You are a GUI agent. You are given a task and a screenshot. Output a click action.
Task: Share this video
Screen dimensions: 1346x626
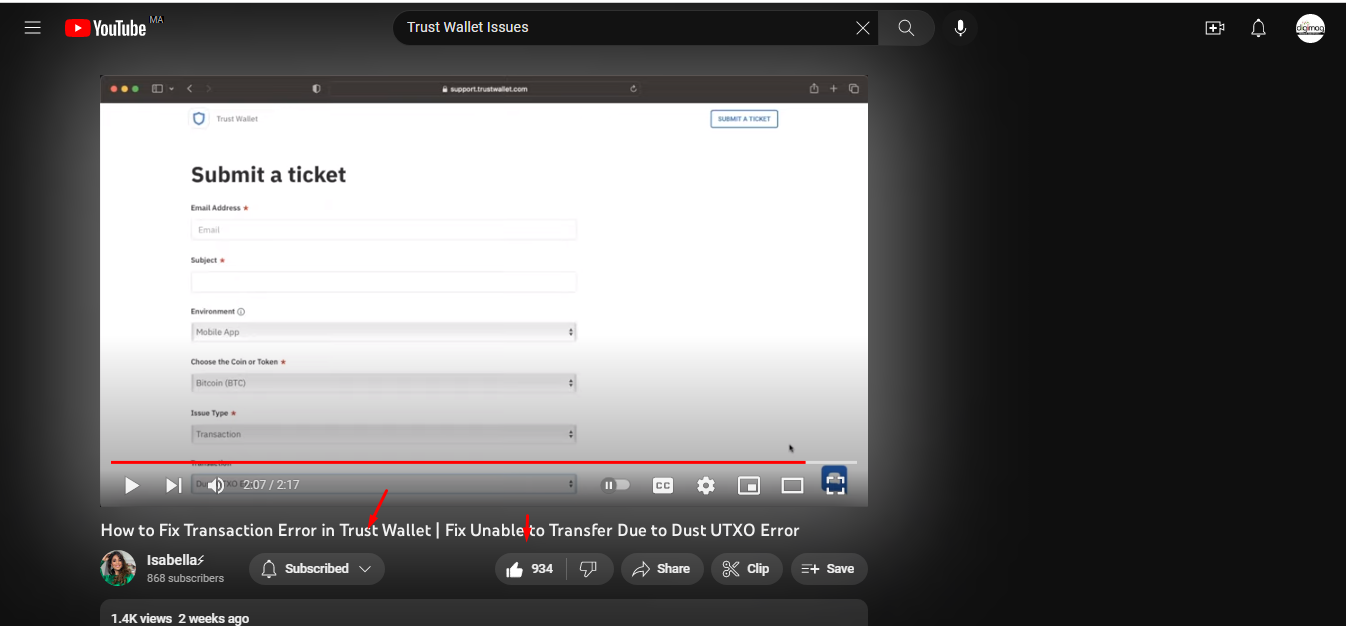pos(662,569)
